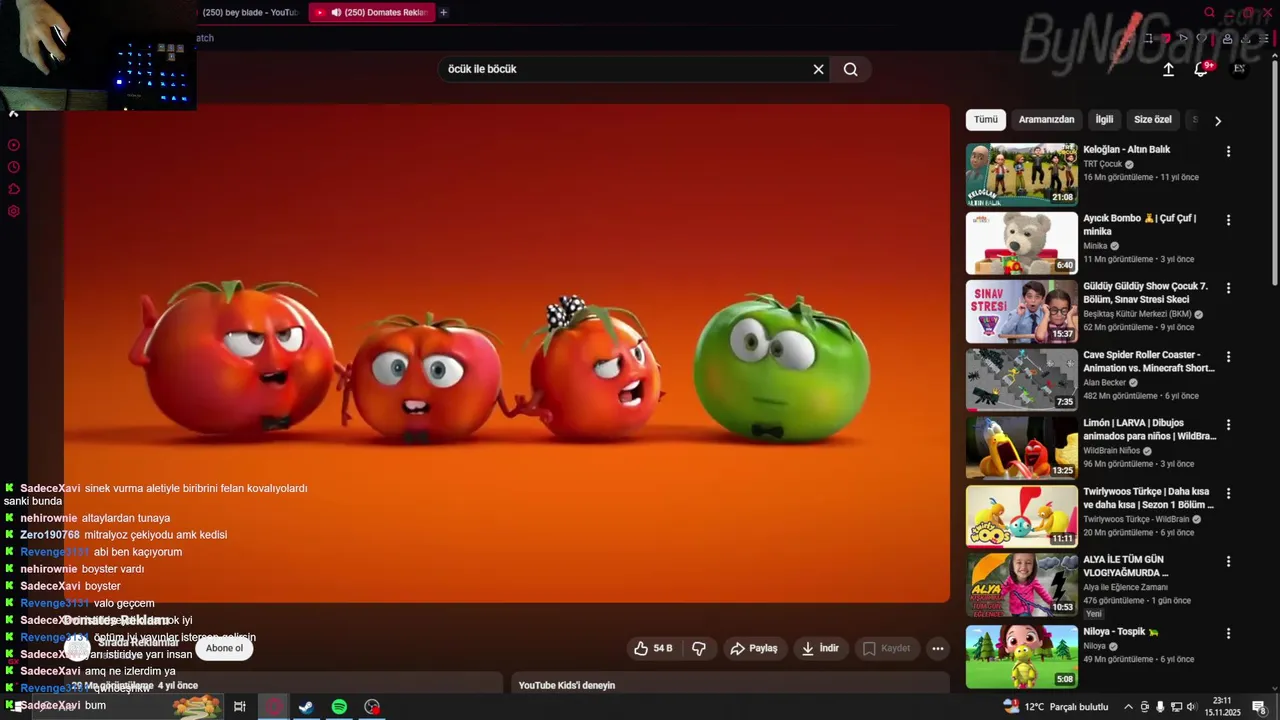Select the Size özel filter chip

click(1152, 120)
